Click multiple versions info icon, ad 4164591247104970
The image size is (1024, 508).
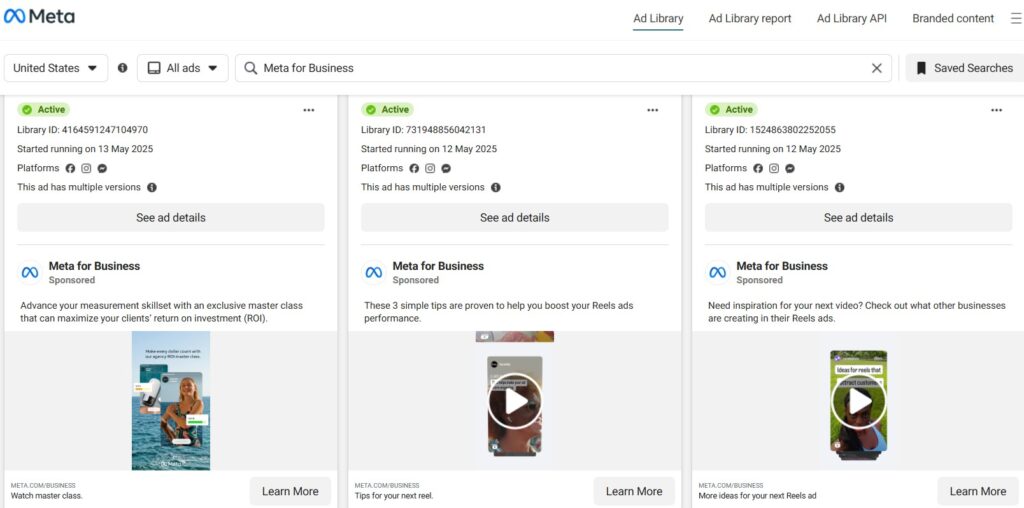(152, 187)
